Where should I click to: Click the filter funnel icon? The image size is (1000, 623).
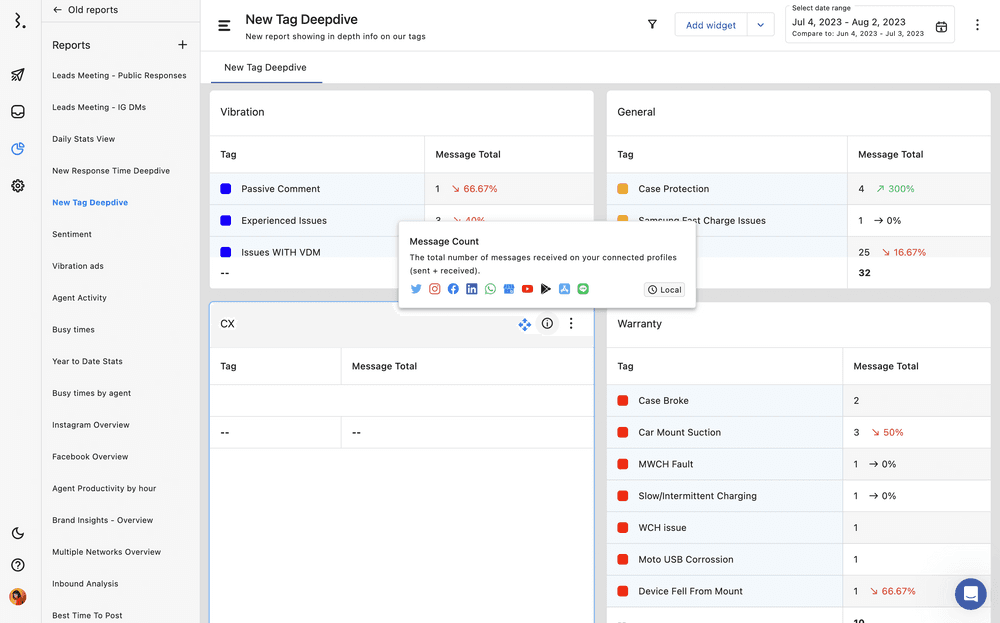pos(652,25)
